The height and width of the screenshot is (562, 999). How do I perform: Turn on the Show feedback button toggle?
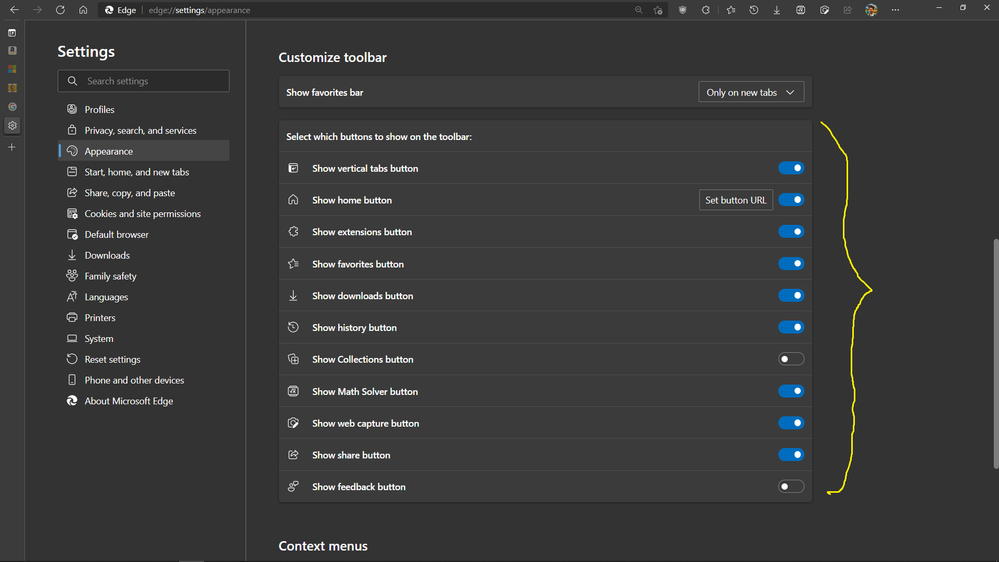[x=791, y=487]
